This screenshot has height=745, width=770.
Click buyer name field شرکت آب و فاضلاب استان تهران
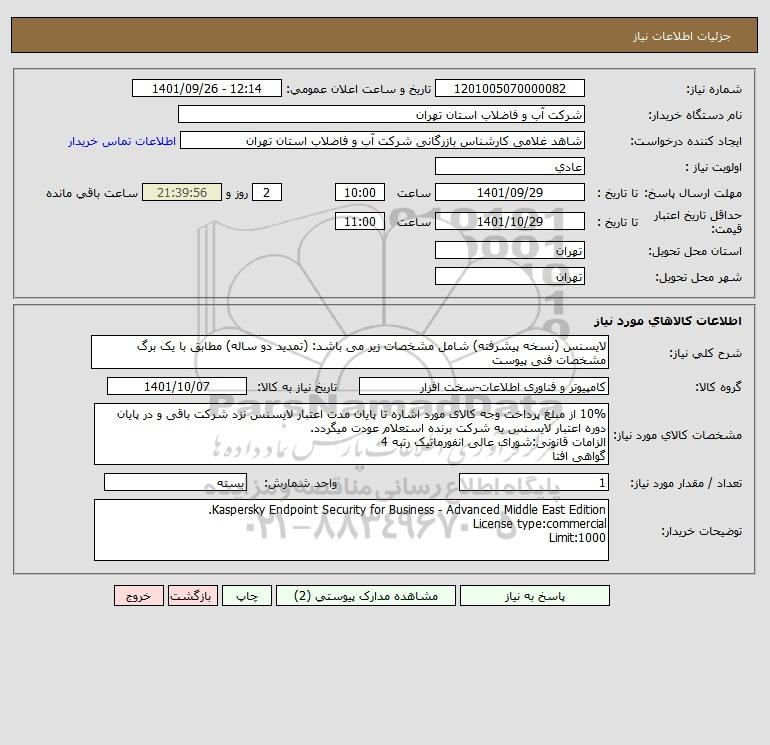coord(381,114)
